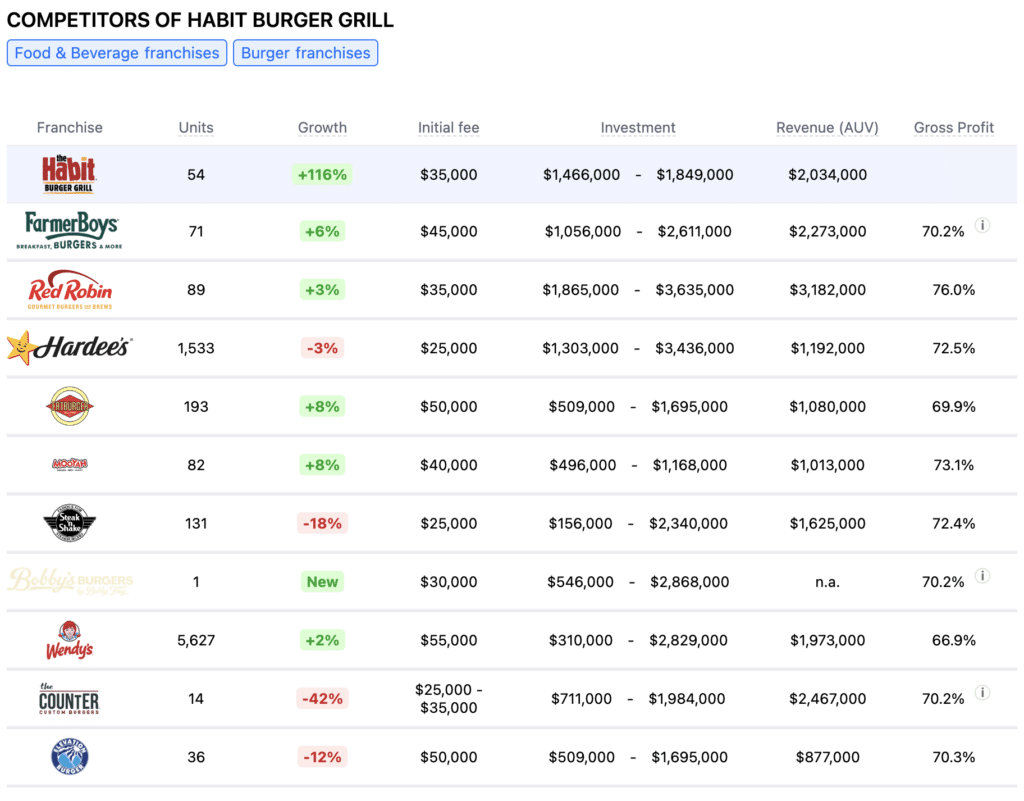Screen dimensions: 1024x801
Task: Open Food & Beverage franchises tag
Action: coord(117,53)
